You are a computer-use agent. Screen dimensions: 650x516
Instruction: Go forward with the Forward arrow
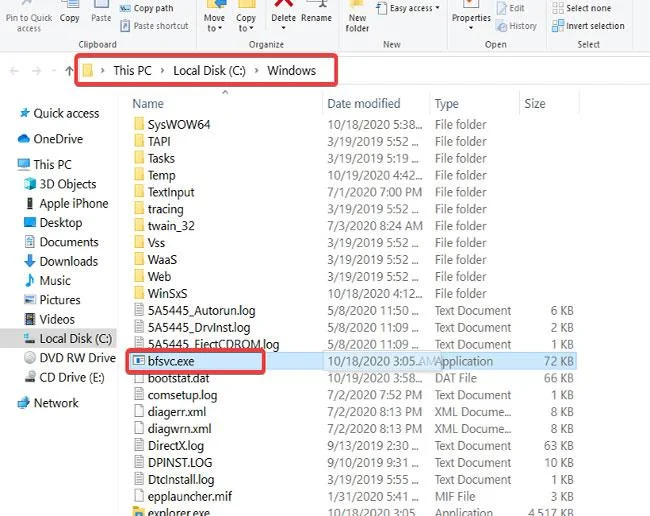tap(36, 71)
